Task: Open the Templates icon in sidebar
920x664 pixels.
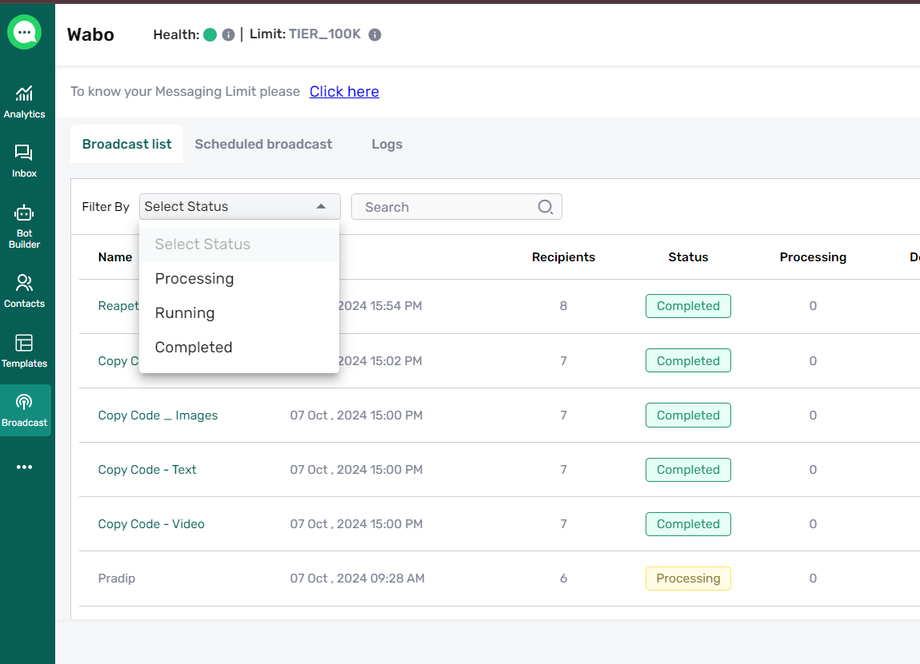Action: click(24, 350)
